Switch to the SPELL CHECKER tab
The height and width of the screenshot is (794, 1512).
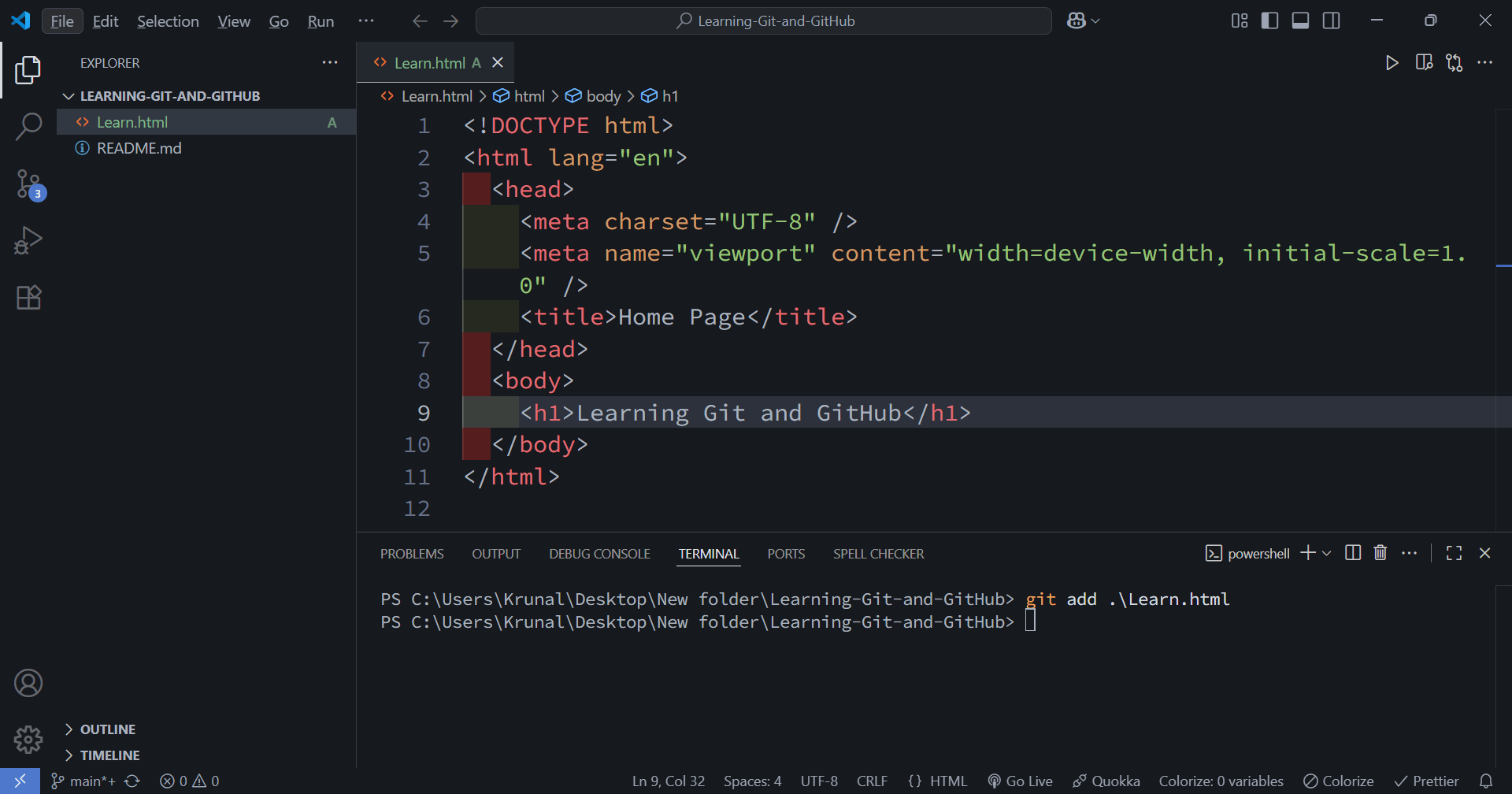(x=879, y=554)
